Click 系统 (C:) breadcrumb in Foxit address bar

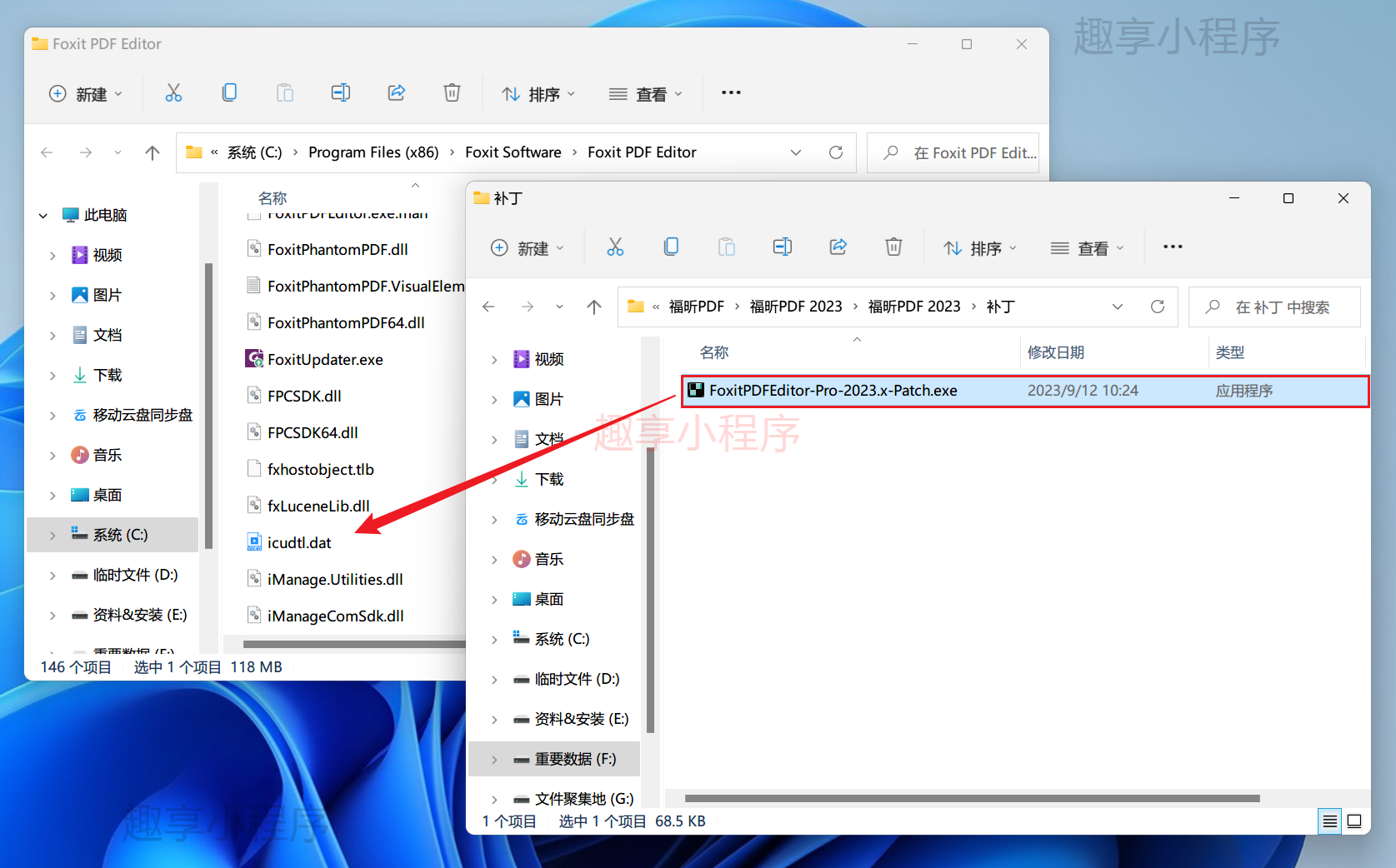click(254, 152)
